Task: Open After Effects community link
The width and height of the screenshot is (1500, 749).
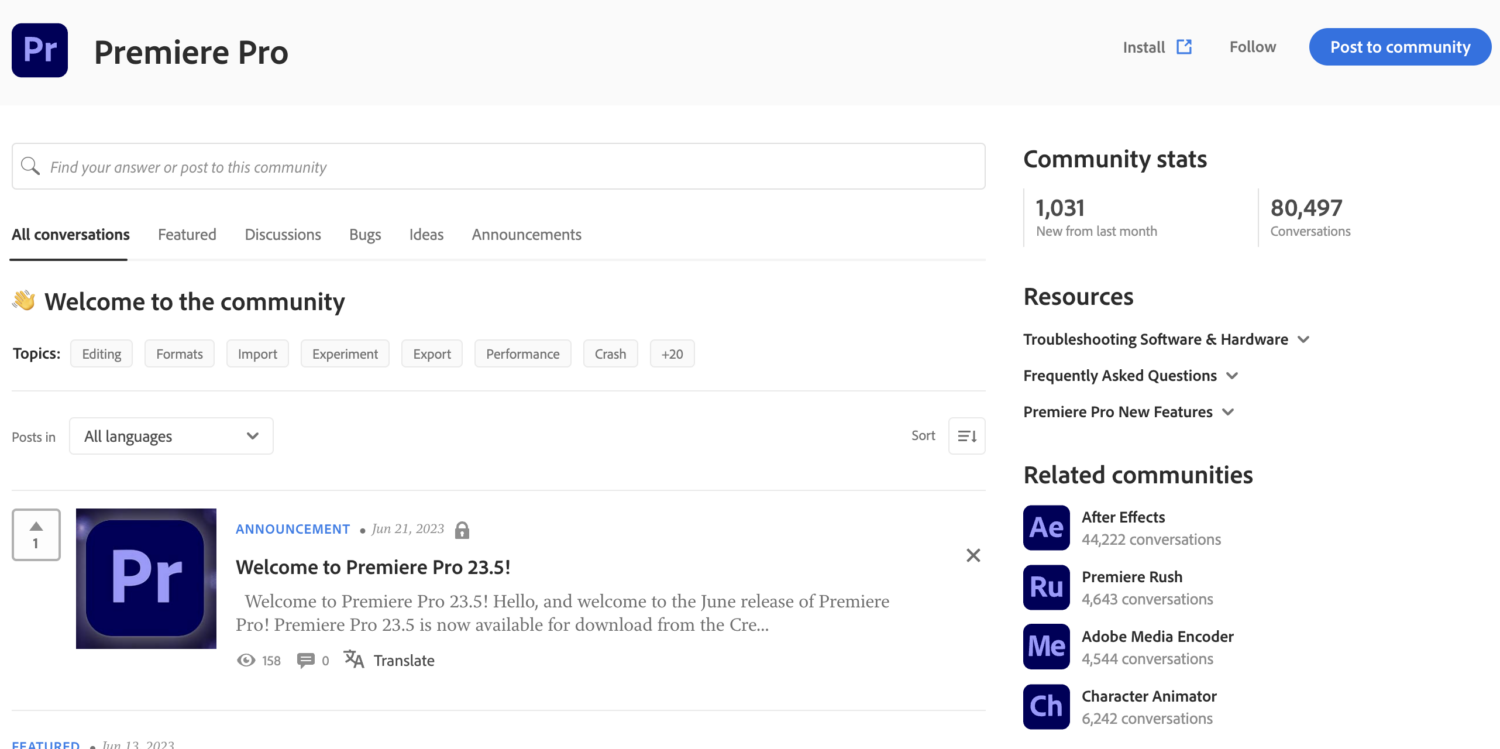Action: point(1123,517)
